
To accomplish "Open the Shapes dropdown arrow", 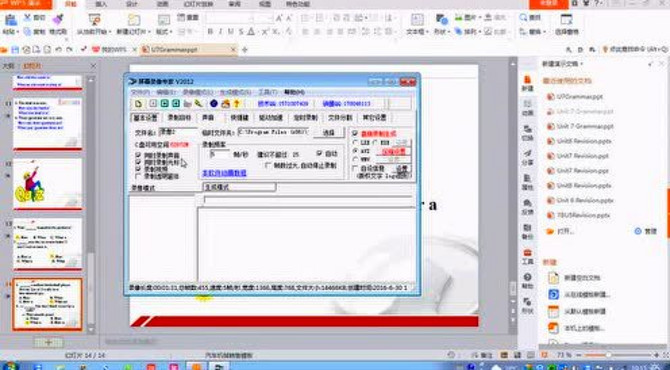I will pos(449,32).
